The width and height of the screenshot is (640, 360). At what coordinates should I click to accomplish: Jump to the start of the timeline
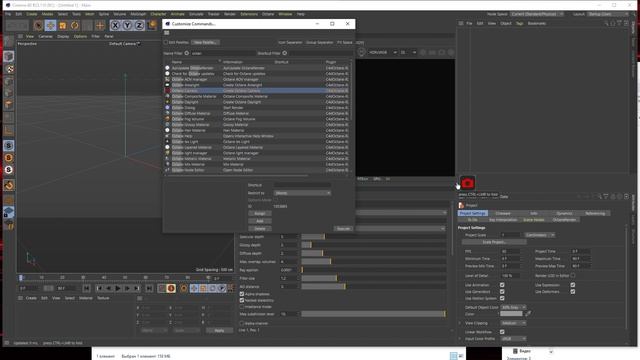coord(87,289)
